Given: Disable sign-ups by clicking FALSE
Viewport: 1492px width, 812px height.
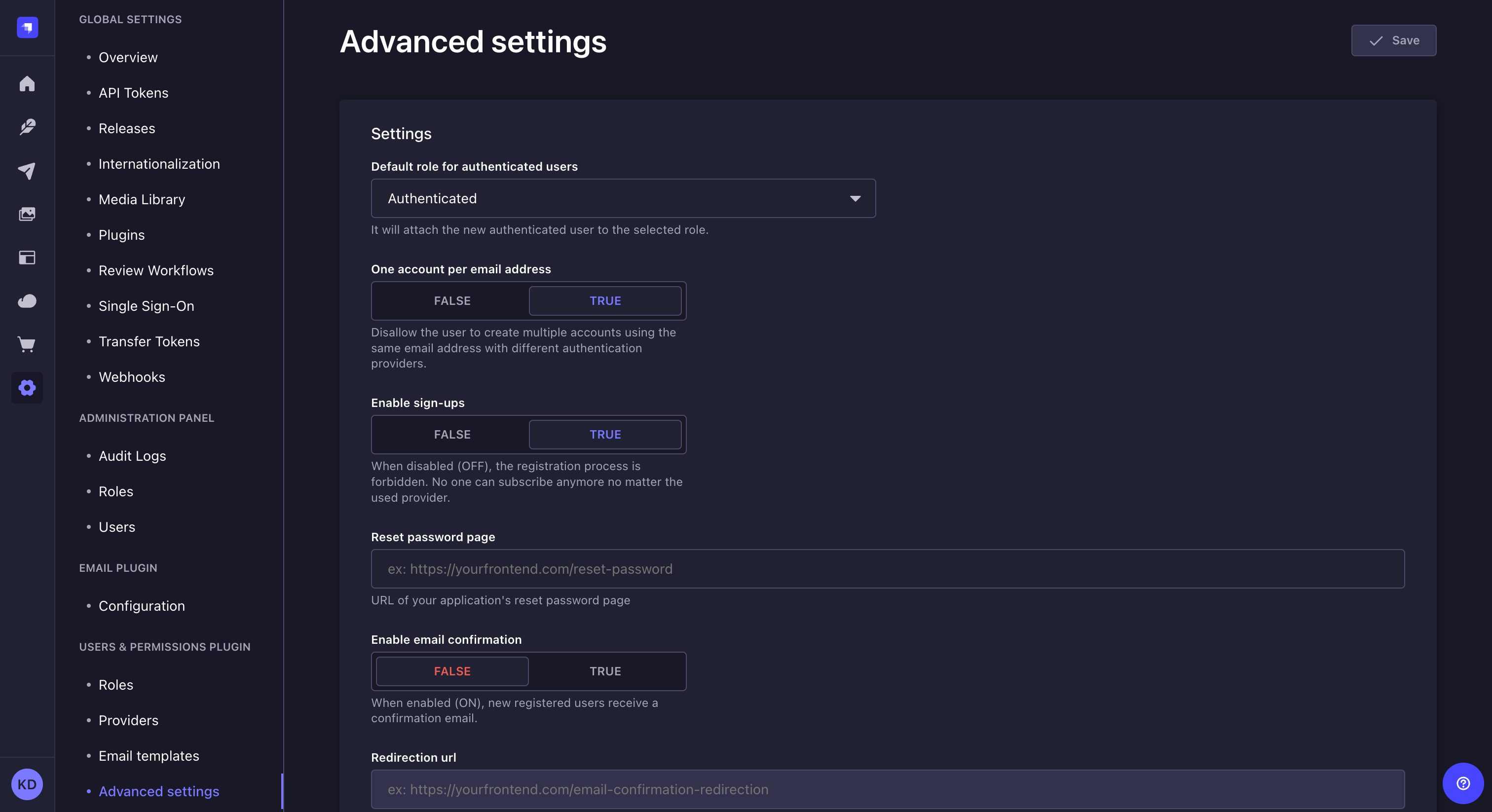Looking at the screenshot, I should point(452,435).
